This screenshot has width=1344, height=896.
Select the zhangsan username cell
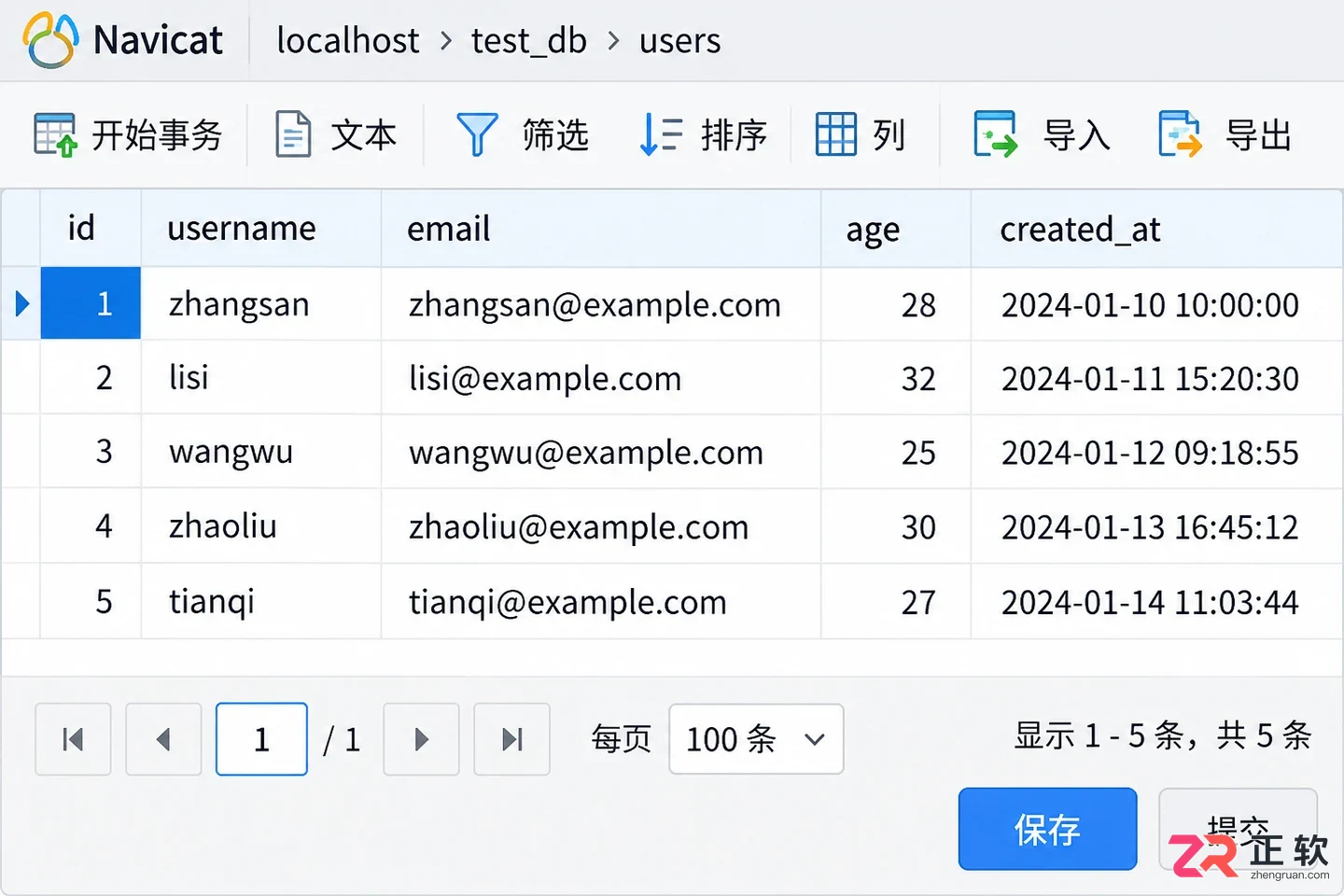point(261,304)
